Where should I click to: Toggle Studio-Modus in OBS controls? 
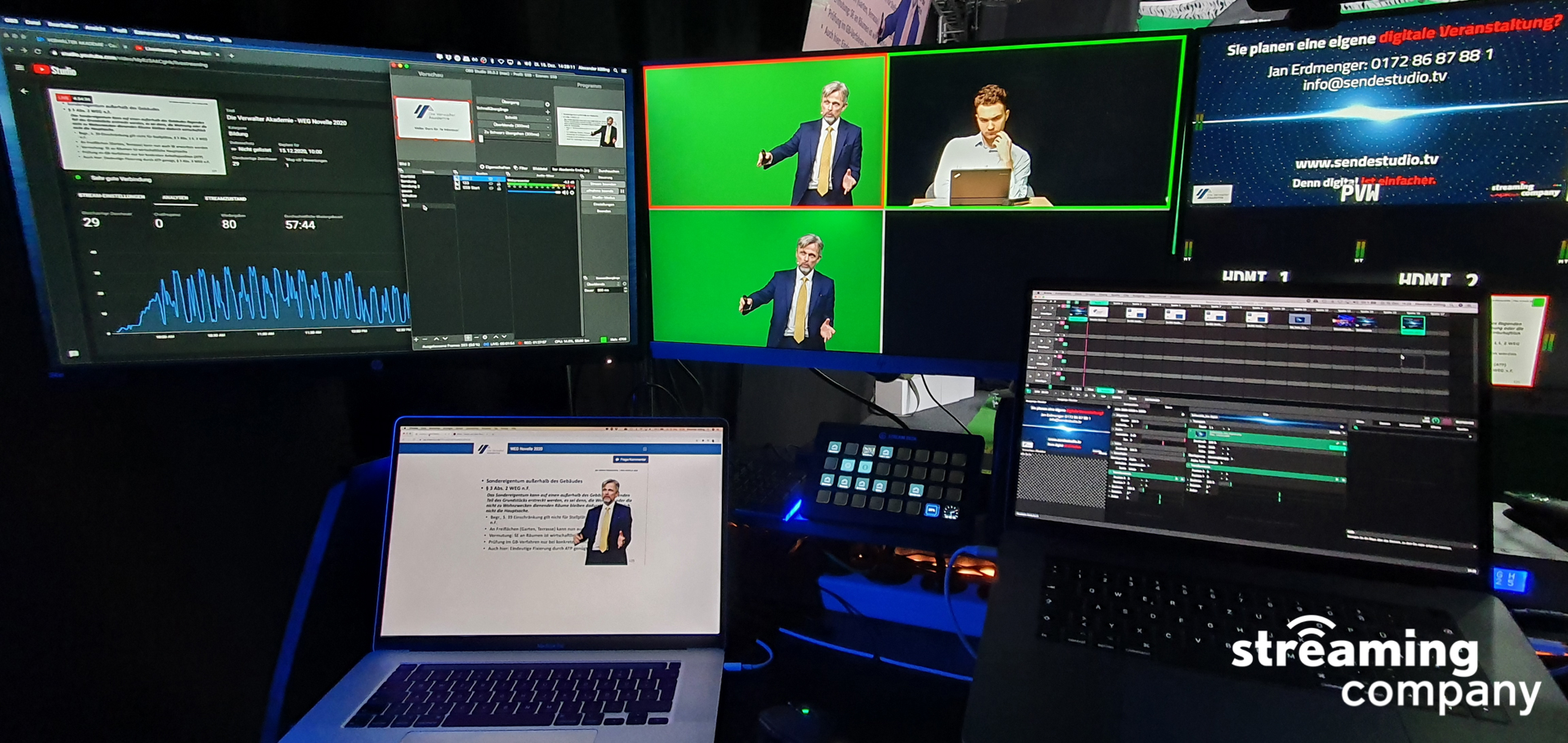(x=604, y=198)
